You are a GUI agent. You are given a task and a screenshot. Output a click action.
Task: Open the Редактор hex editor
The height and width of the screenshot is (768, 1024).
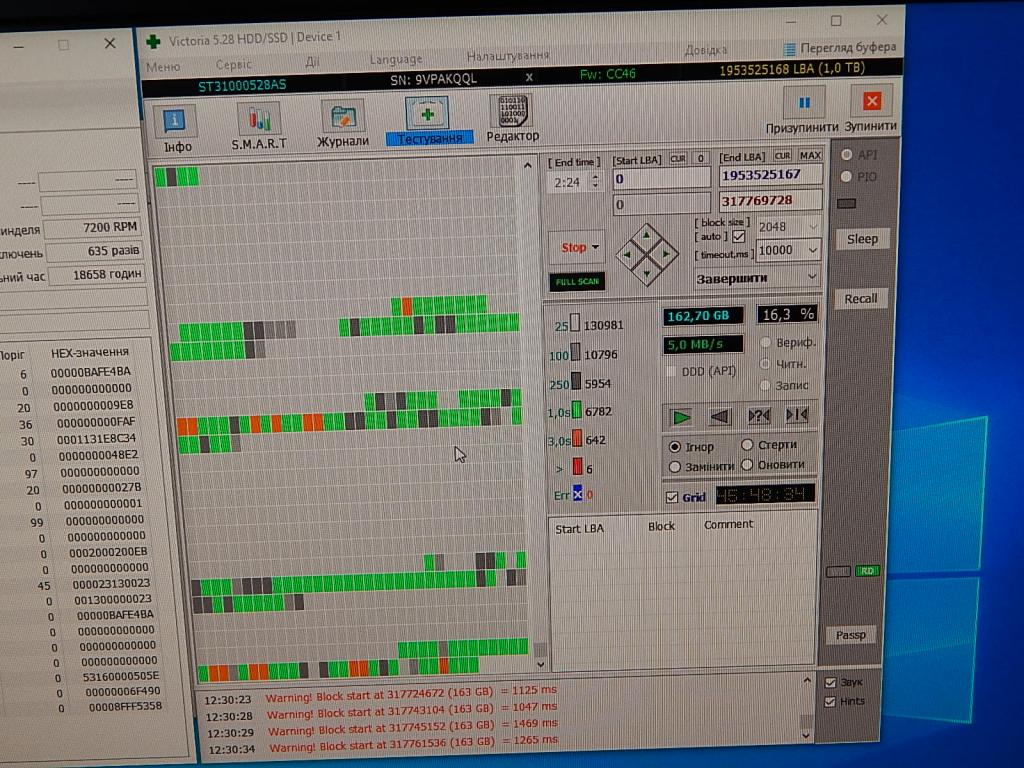tap(512, 118)
